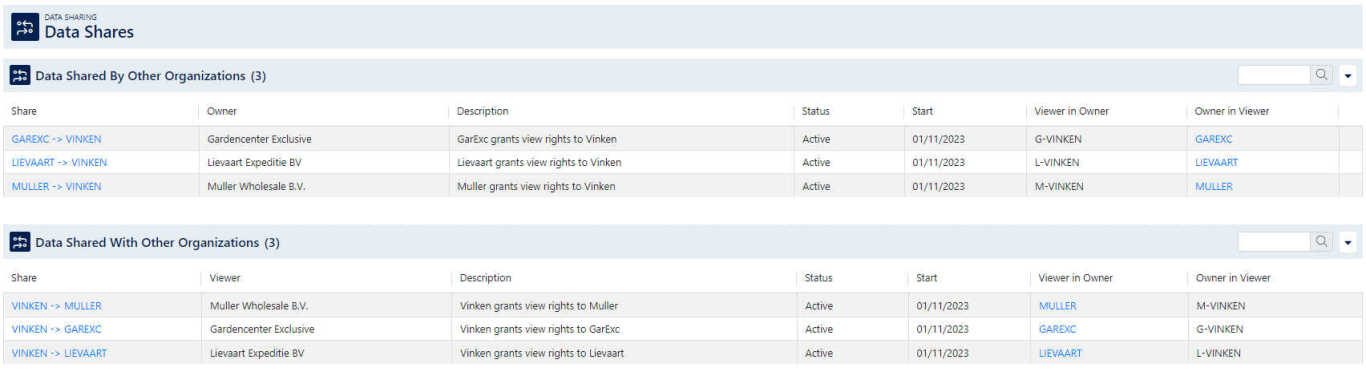Image resolution: width=1366 pixels, height=371 pixels.
Task: Click the Data Shares header icon
Action: 25,26
